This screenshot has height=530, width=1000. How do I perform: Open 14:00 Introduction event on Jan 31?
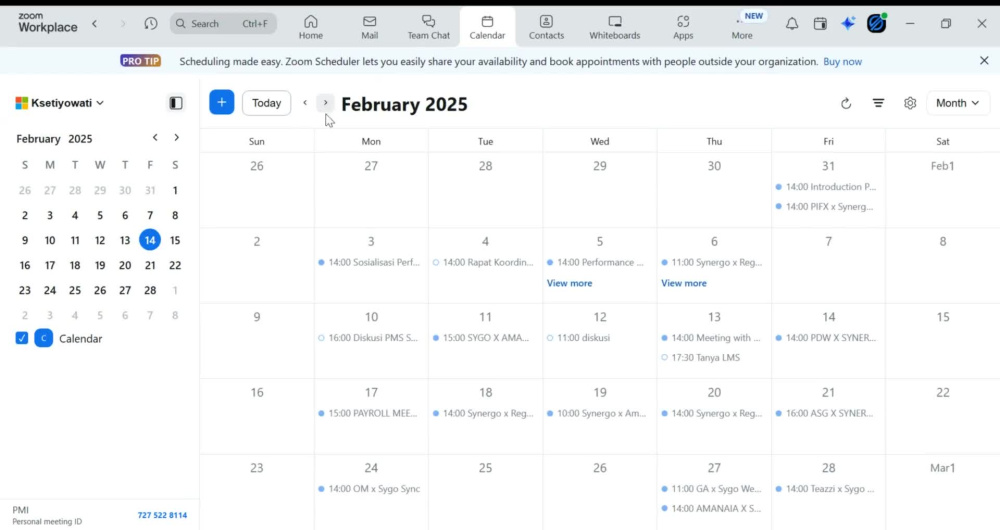(x=827, y=187)
